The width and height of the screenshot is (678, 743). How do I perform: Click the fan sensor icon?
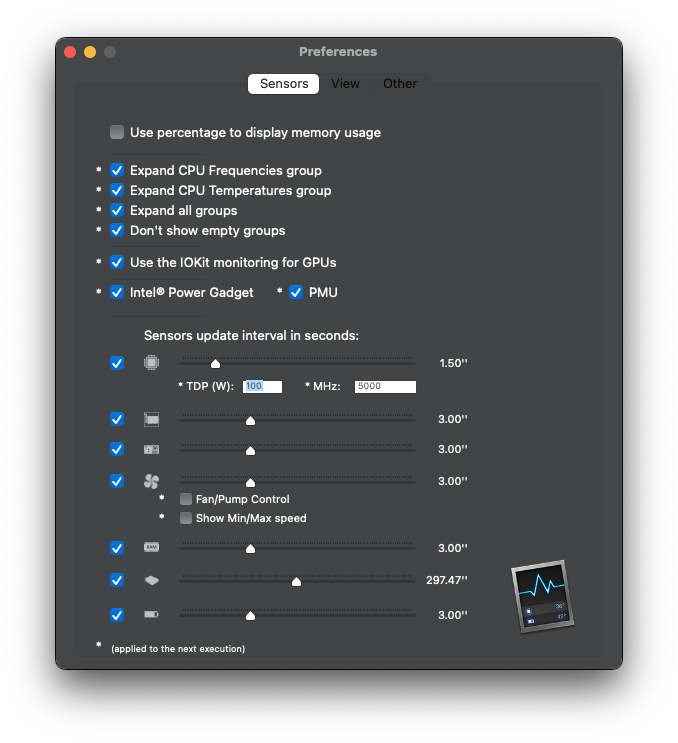click(x=151, y=481)
